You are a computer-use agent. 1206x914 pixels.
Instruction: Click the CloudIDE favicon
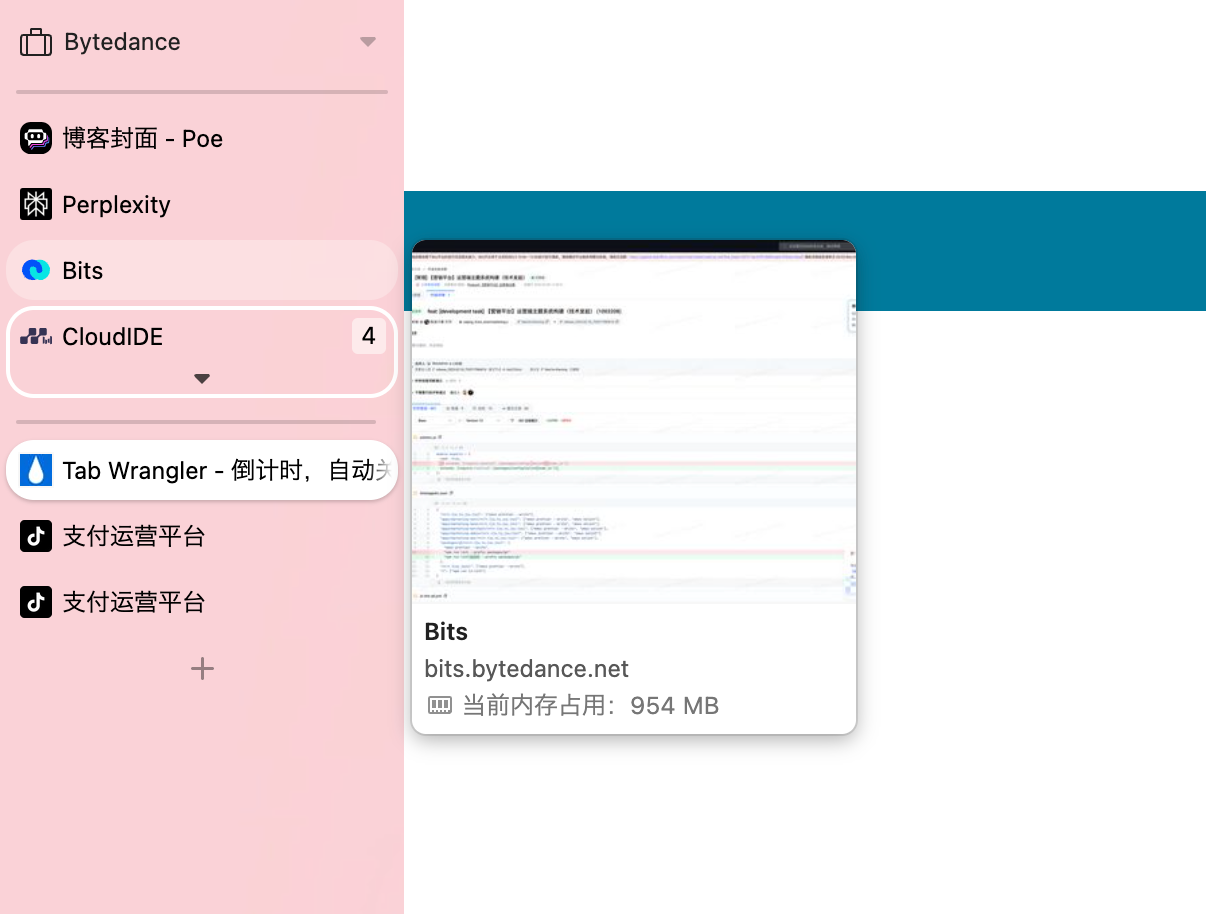tap(36, 336)
